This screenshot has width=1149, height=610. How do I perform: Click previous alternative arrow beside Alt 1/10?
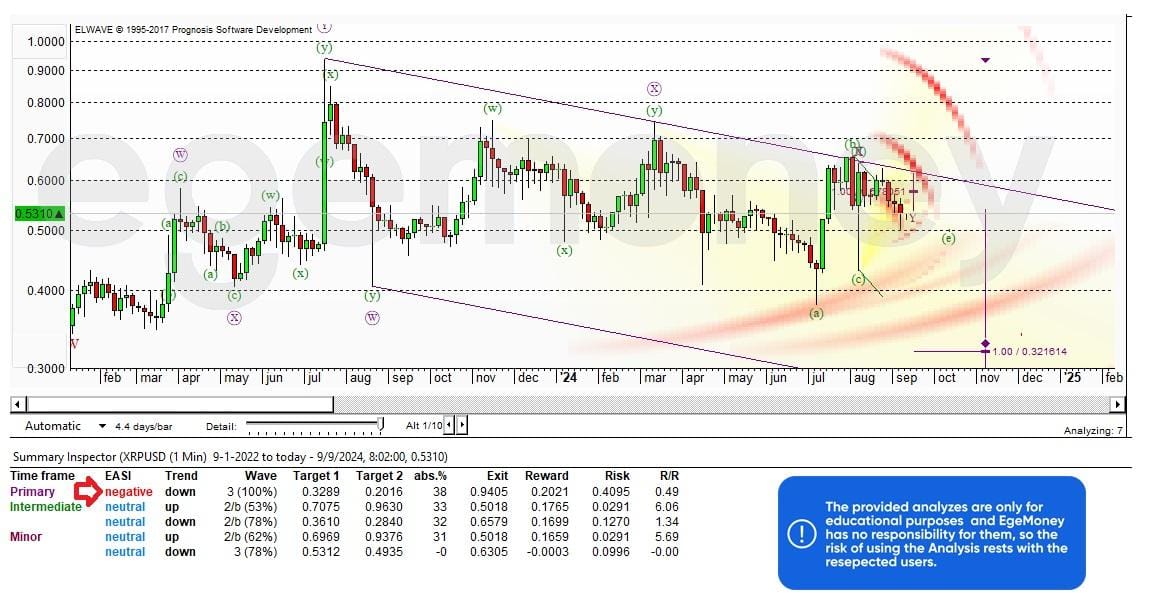(449, 426)
